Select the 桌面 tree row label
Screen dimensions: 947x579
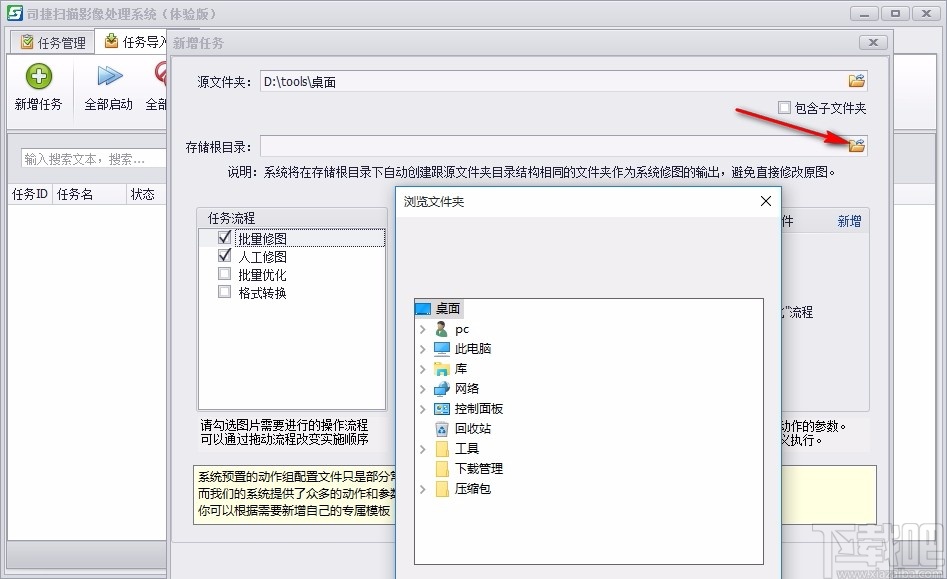[x=448, y=309]
